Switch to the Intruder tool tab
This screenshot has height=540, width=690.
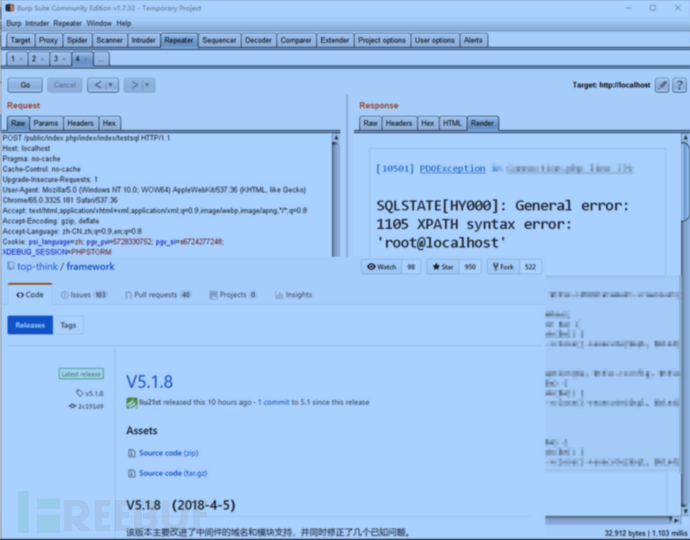tap(143, 40)
